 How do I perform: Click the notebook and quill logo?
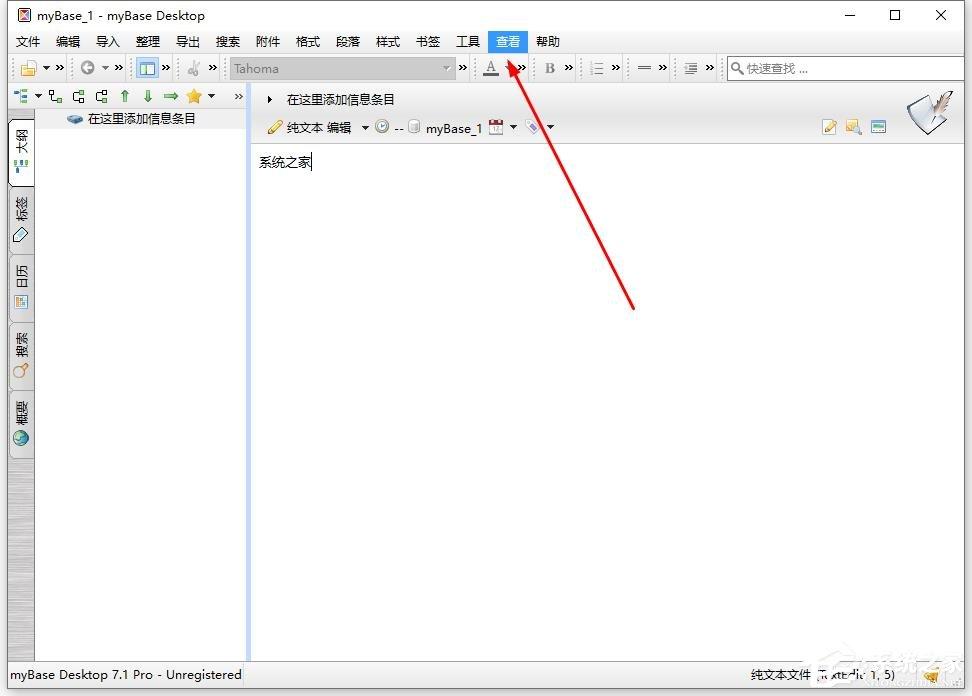[929, 112]
